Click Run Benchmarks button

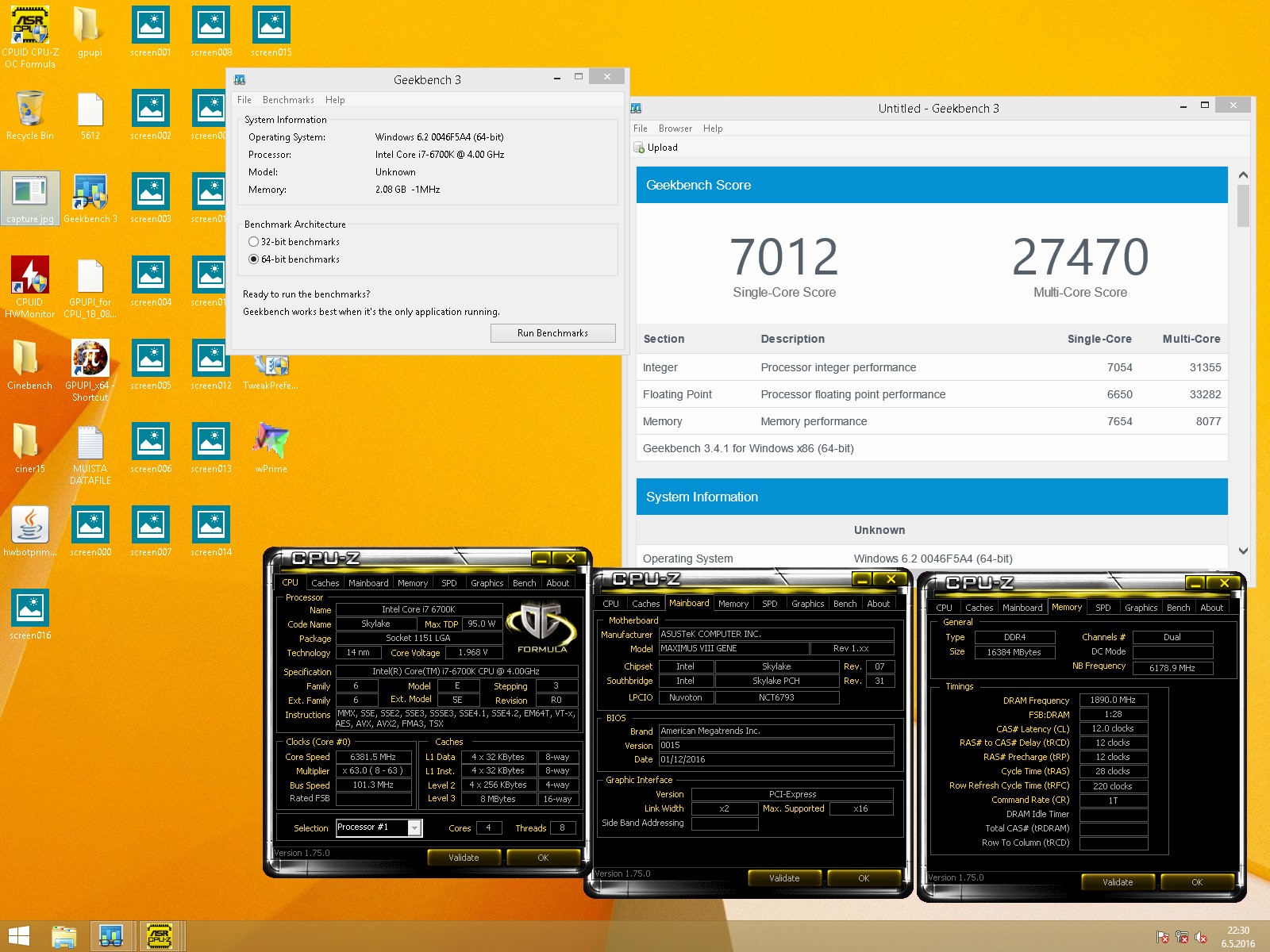[552, 333]
